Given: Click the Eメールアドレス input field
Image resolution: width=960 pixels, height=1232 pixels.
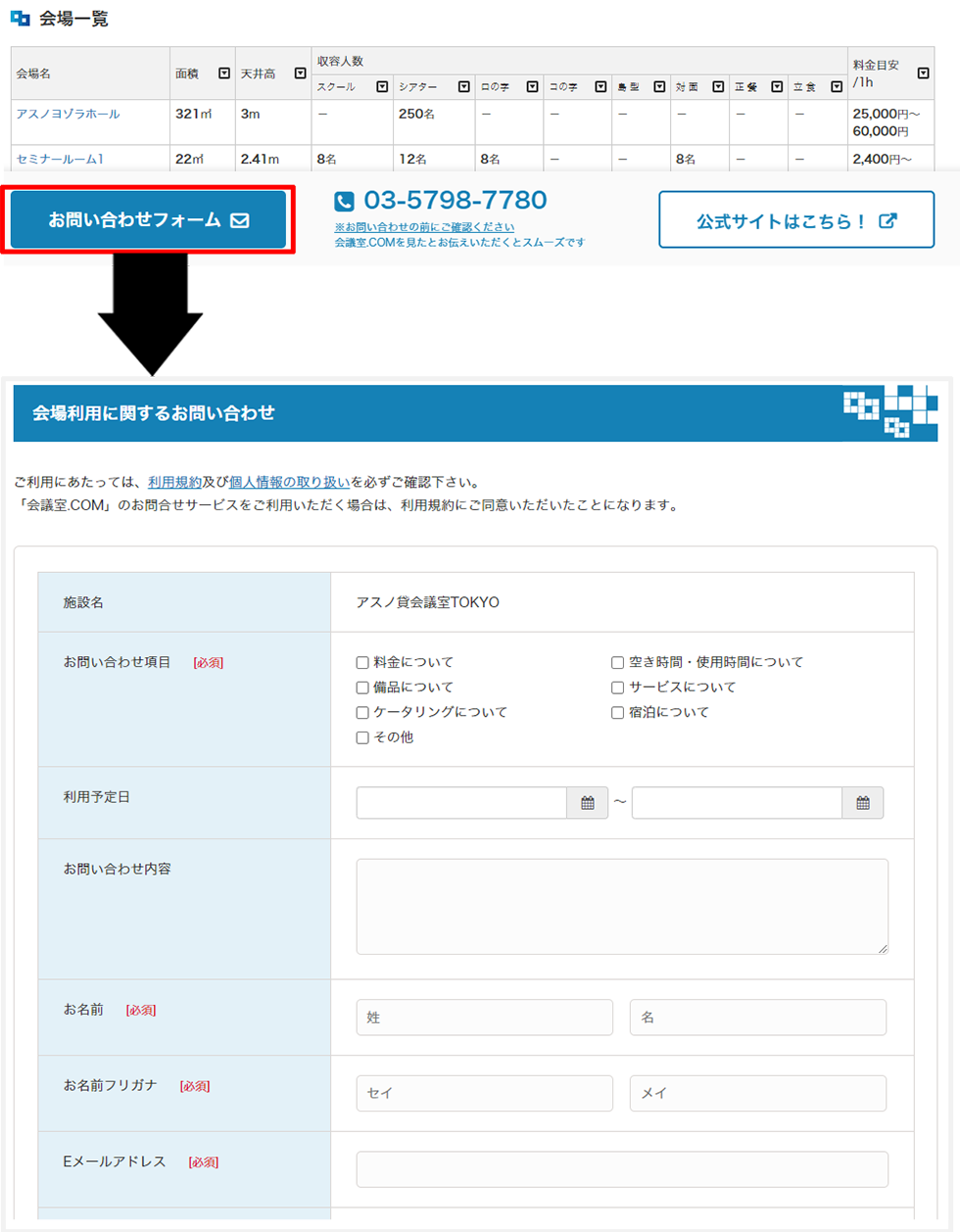Looking at the screenshot, I should click(x=622, y=1169).
